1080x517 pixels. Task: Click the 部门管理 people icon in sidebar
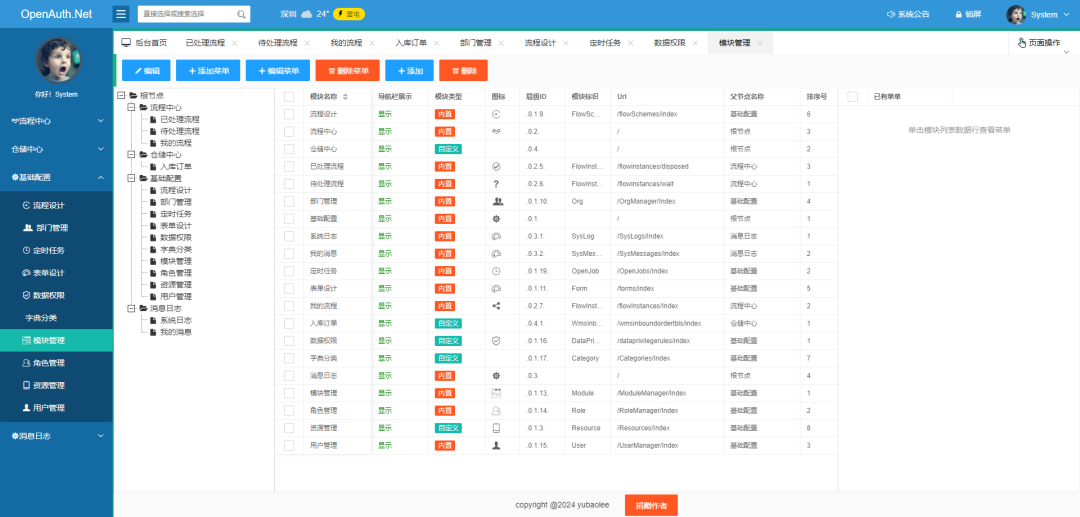(x=27, y=227)
